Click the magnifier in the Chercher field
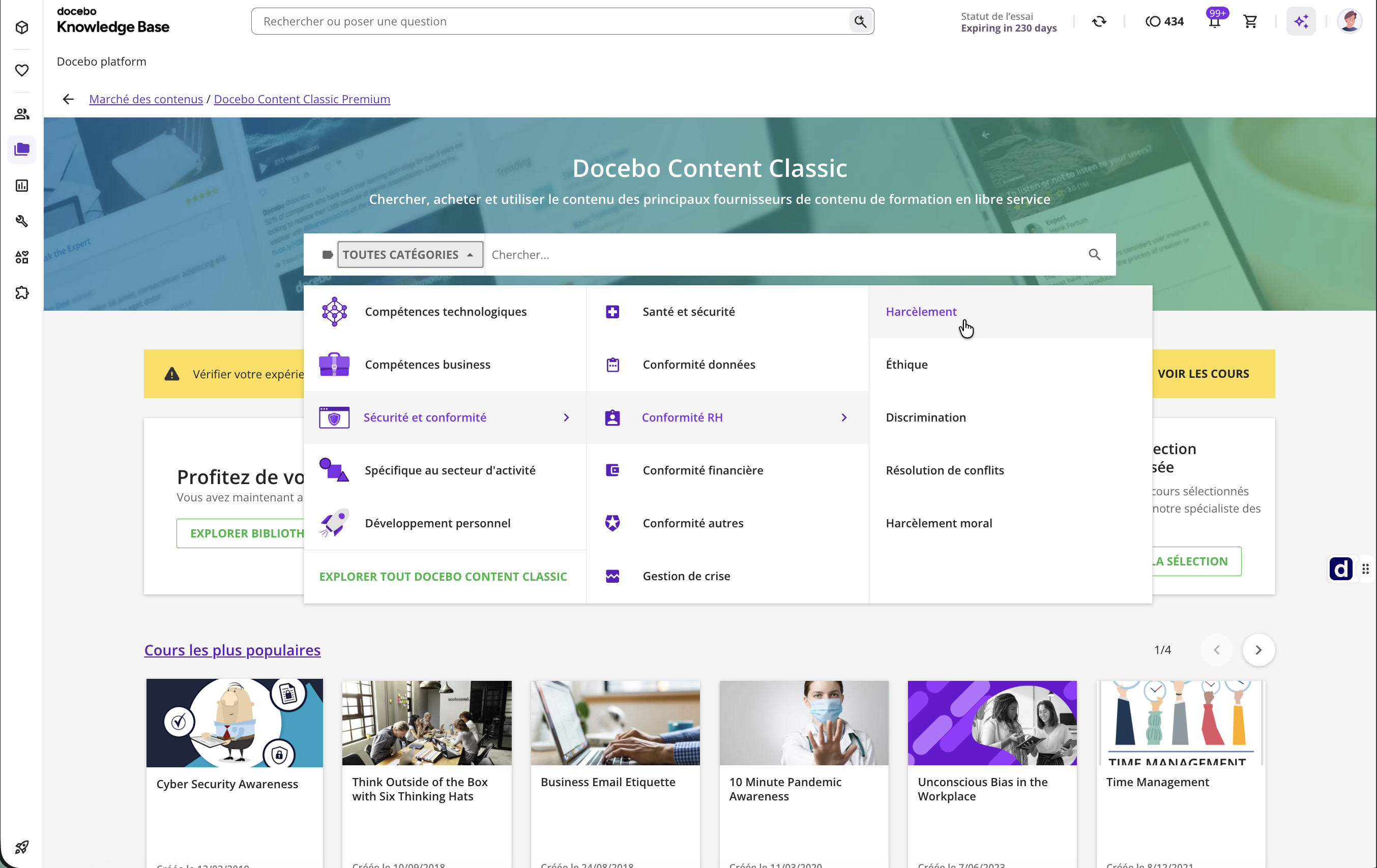This screenshot has height=868, width=1377. [1095, 254]
